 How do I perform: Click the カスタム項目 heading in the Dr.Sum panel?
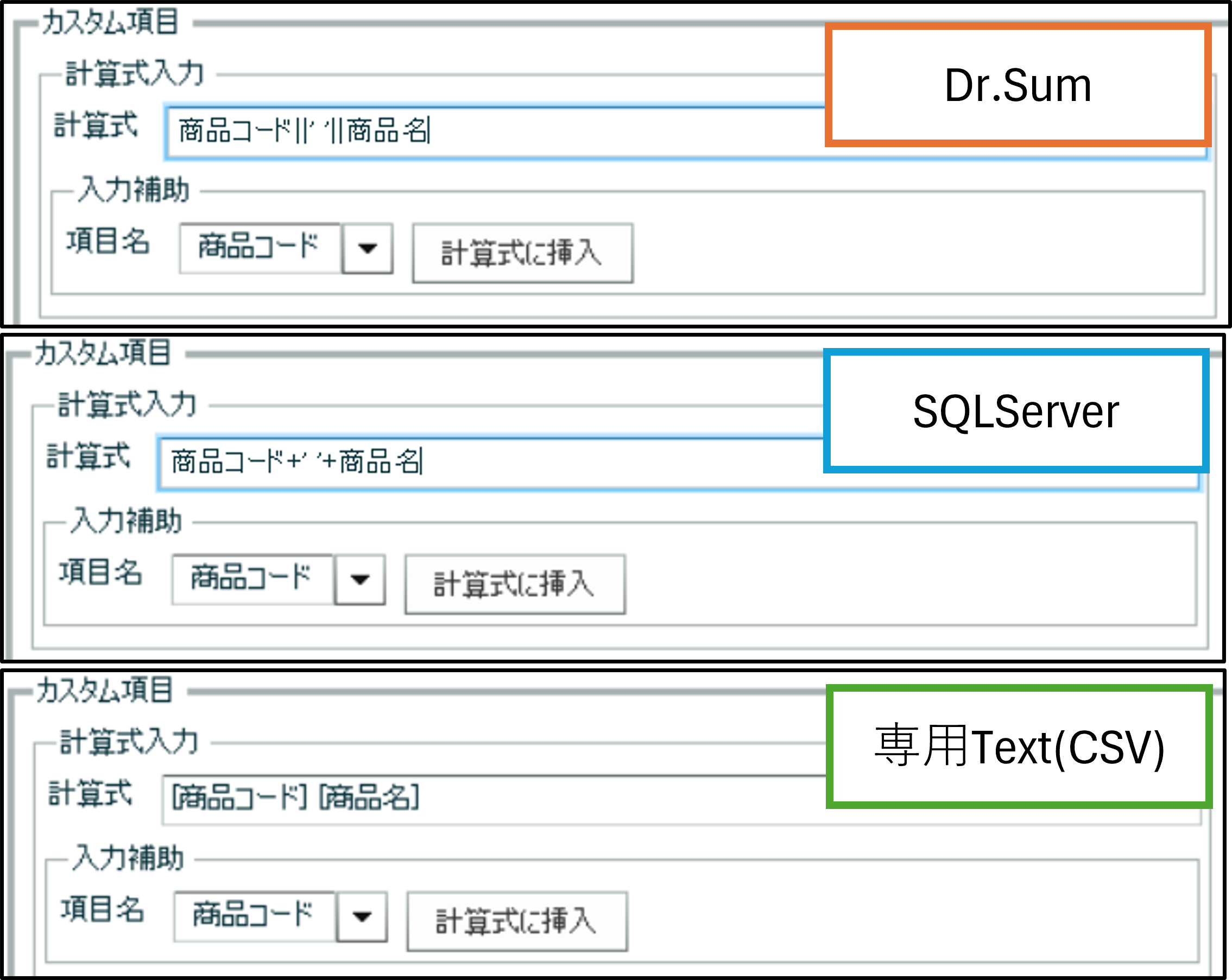coord(110,23)
